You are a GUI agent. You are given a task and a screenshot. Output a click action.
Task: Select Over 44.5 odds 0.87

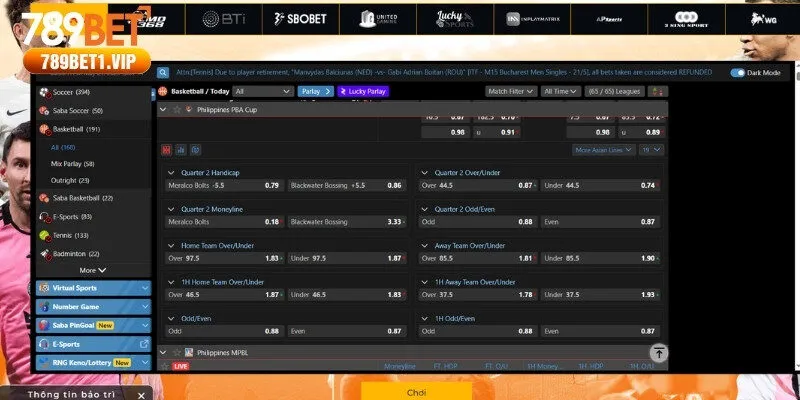click(478, 186)
